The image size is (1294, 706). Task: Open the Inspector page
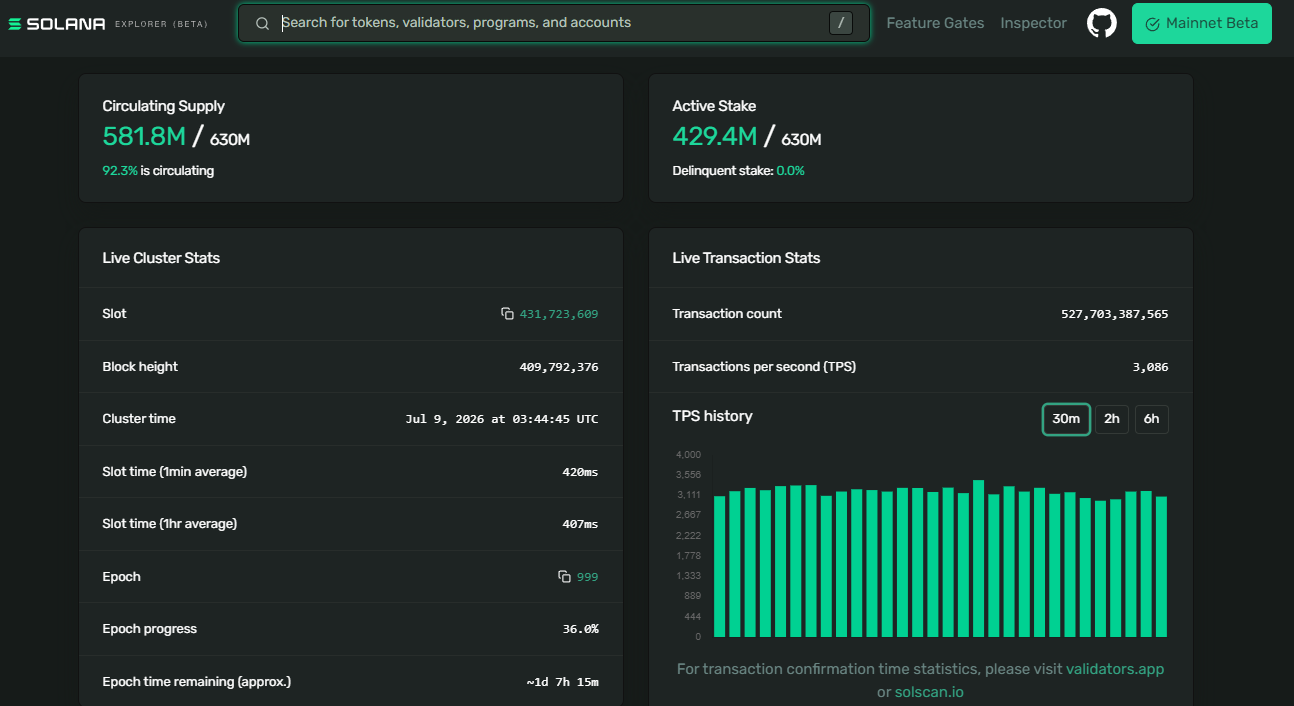[x=1033, y=23]
